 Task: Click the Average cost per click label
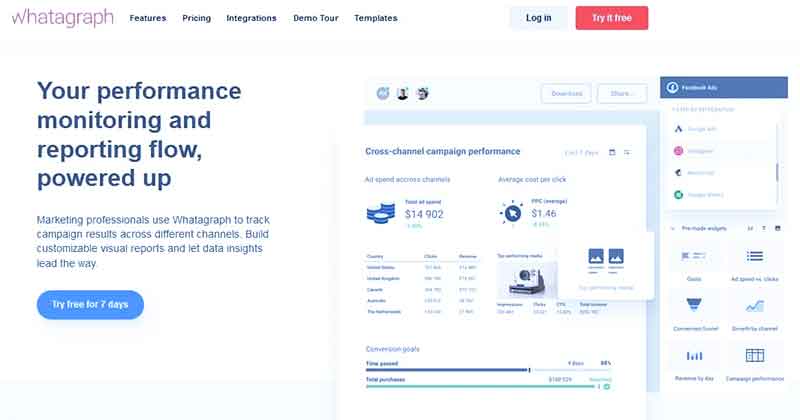[532, 180]
